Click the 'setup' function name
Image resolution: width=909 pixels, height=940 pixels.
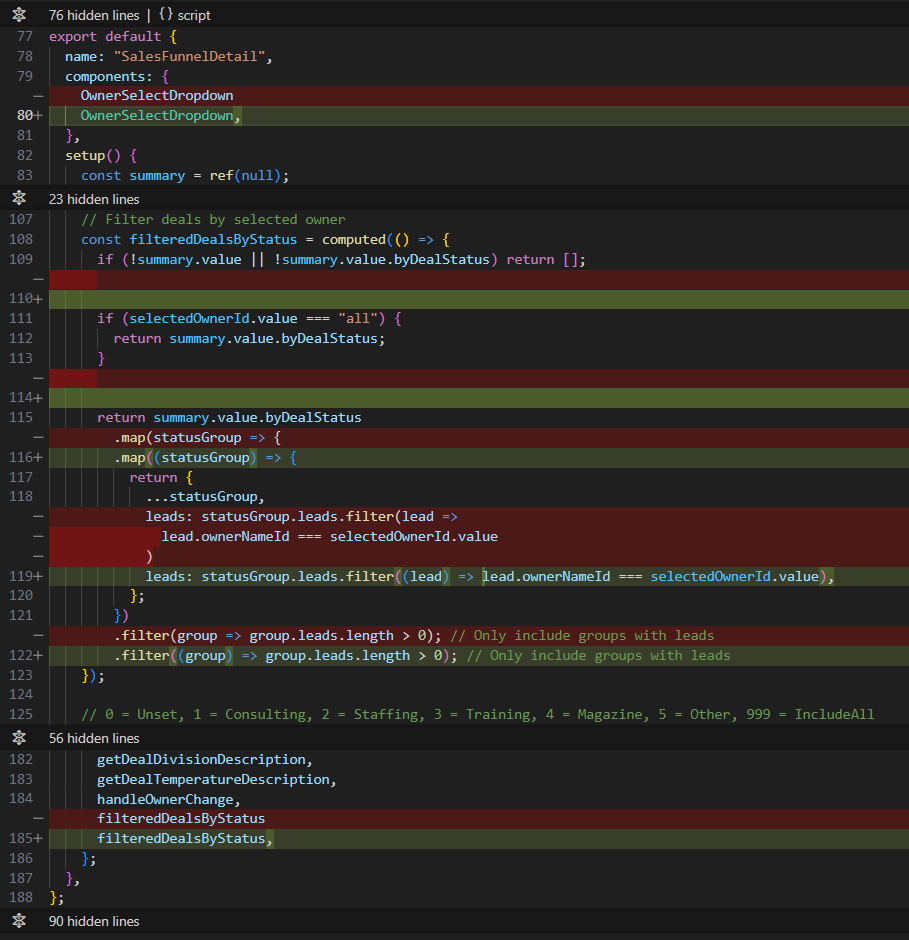tap(85, 155)
